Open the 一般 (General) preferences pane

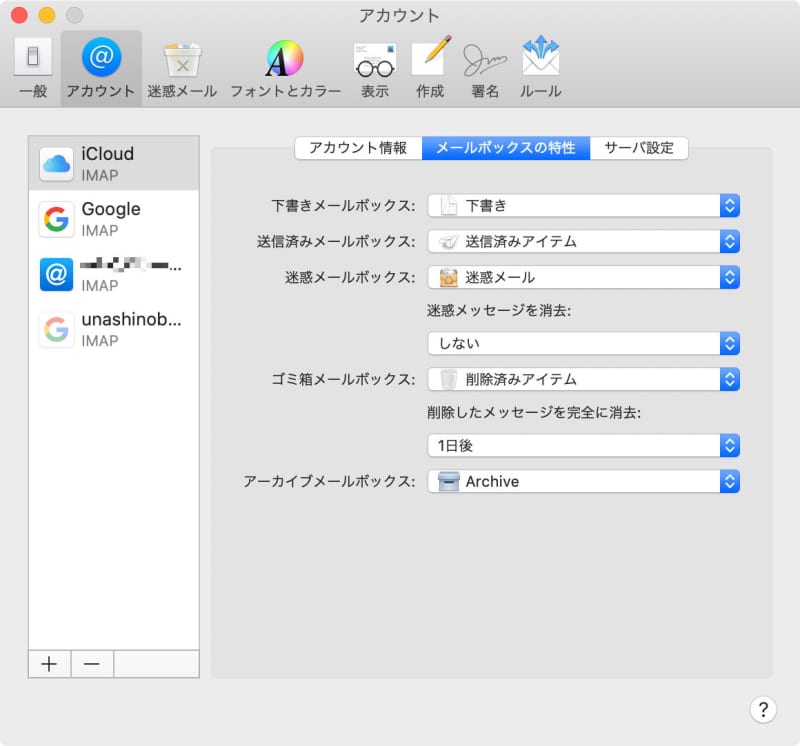coord(33,68)
